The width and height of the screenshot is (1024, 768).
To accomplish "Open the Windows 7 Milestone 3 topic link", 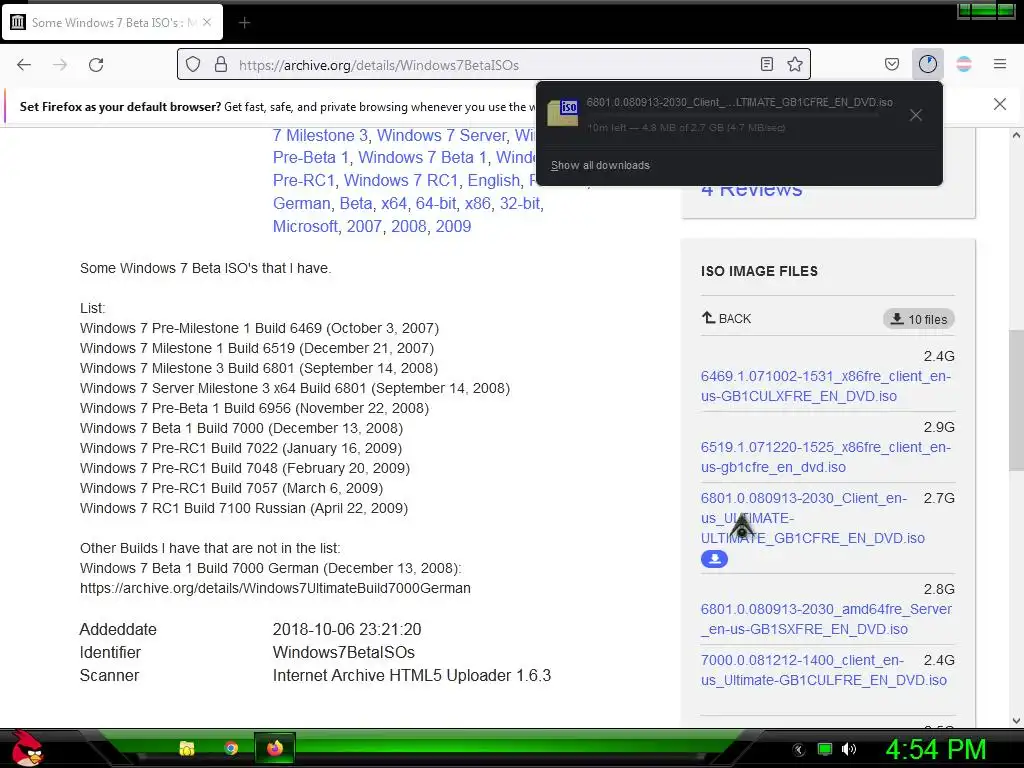I will (320, 135).
